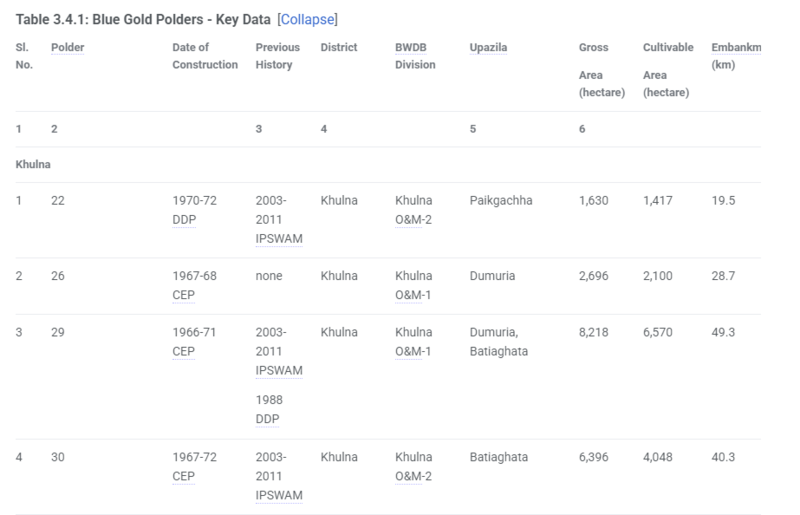Click gross area value 1,630
Viewport: 800px width, 515px height.
point(593,201)
